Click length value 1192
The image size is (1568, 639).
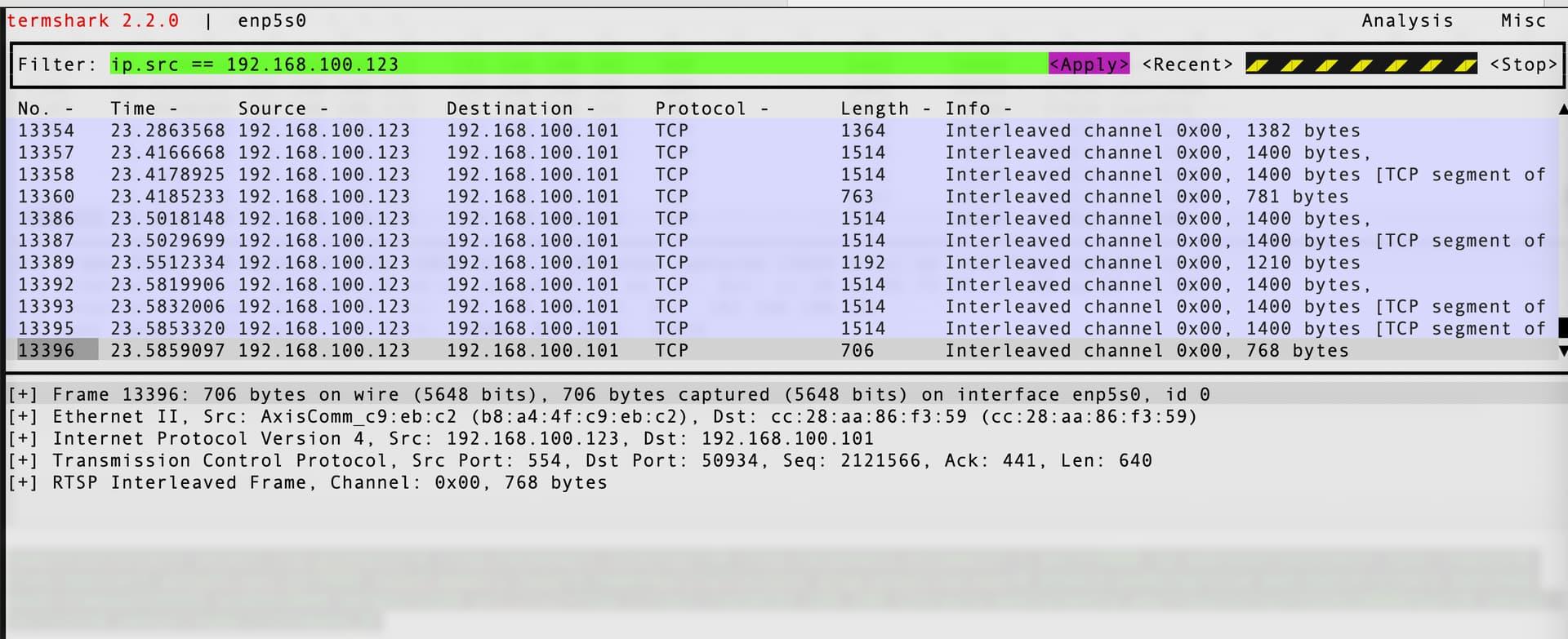coord(862,263)
